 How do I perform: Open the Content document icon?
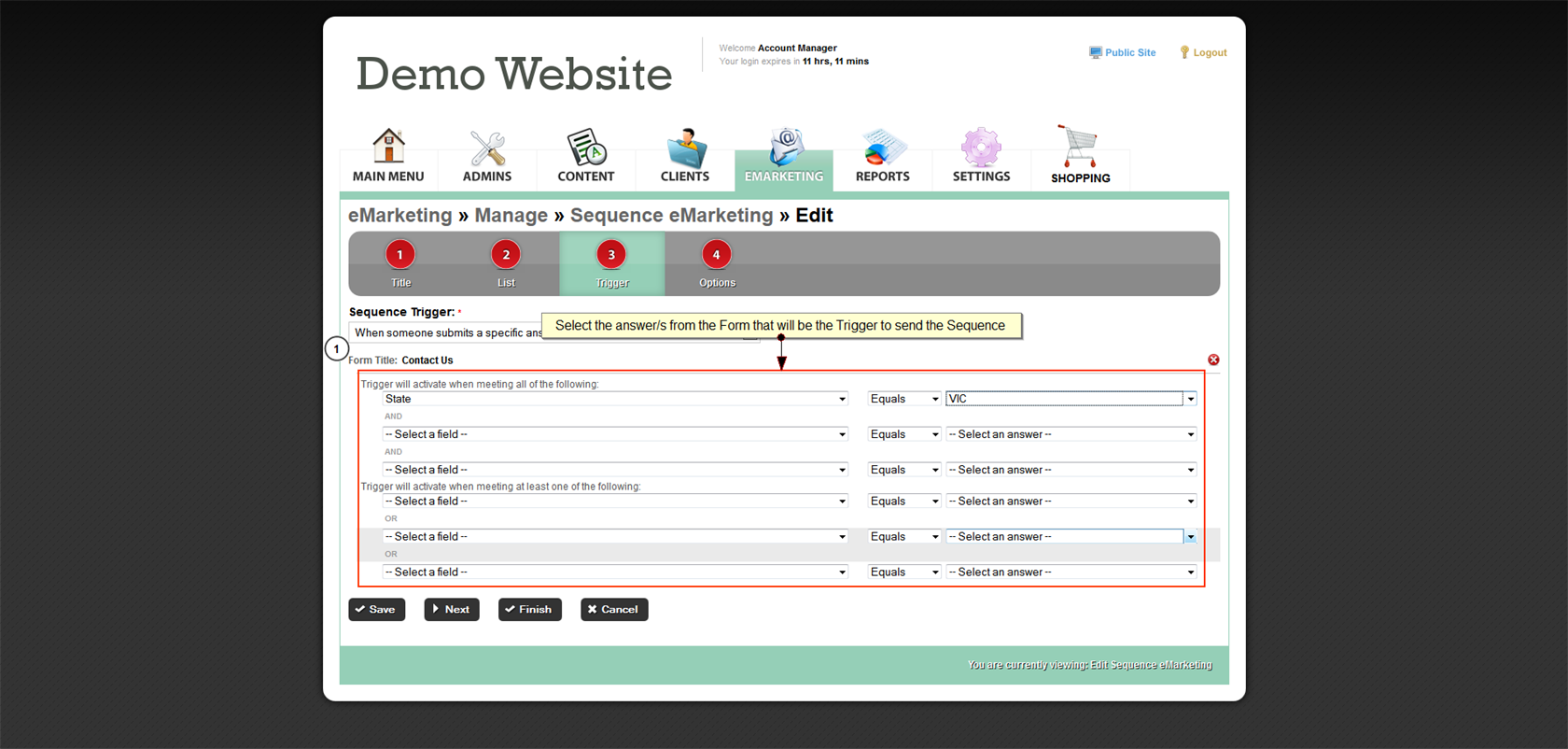coord(586,148)
